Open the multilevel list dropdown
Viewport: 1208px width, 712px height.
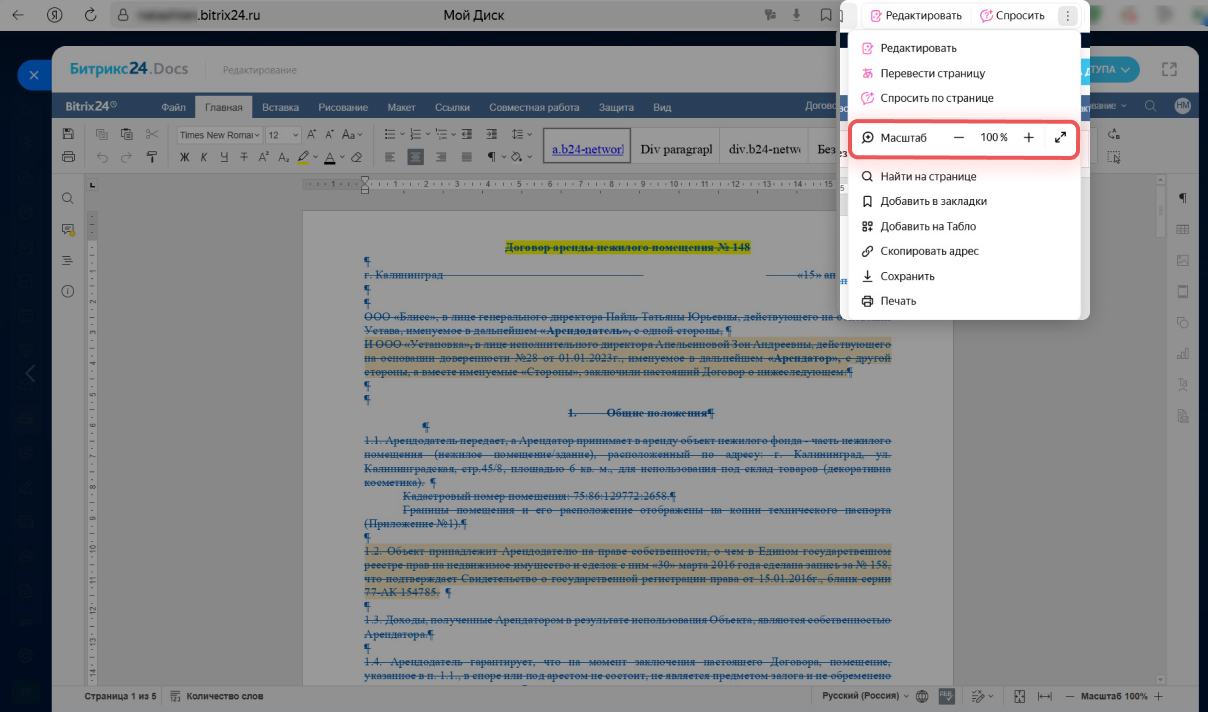click(x=454, y=134)
